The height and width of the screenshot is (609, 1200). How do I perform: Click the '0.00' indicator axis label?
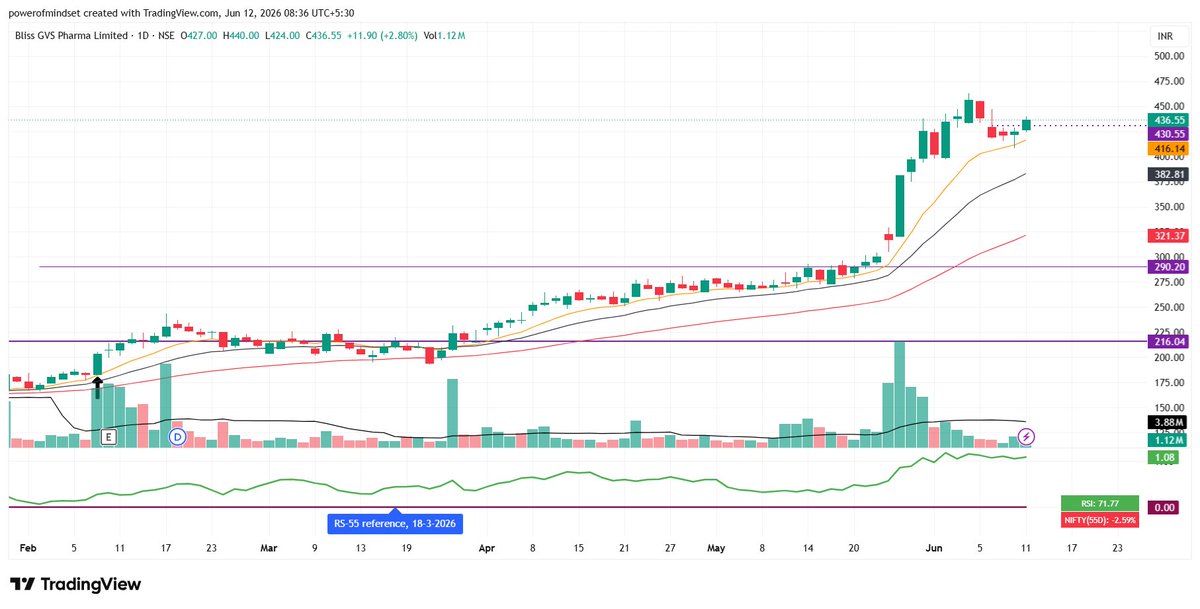1164,508
